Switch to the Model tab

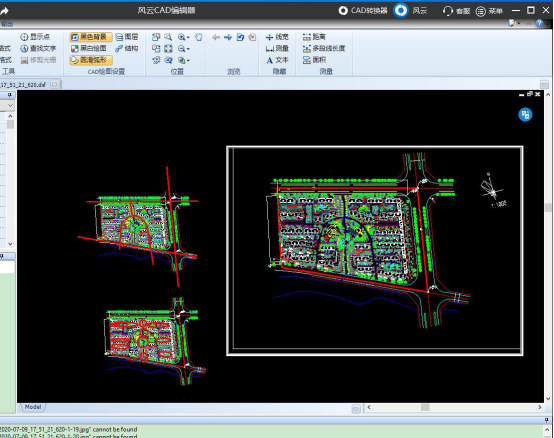pos(33,407)
